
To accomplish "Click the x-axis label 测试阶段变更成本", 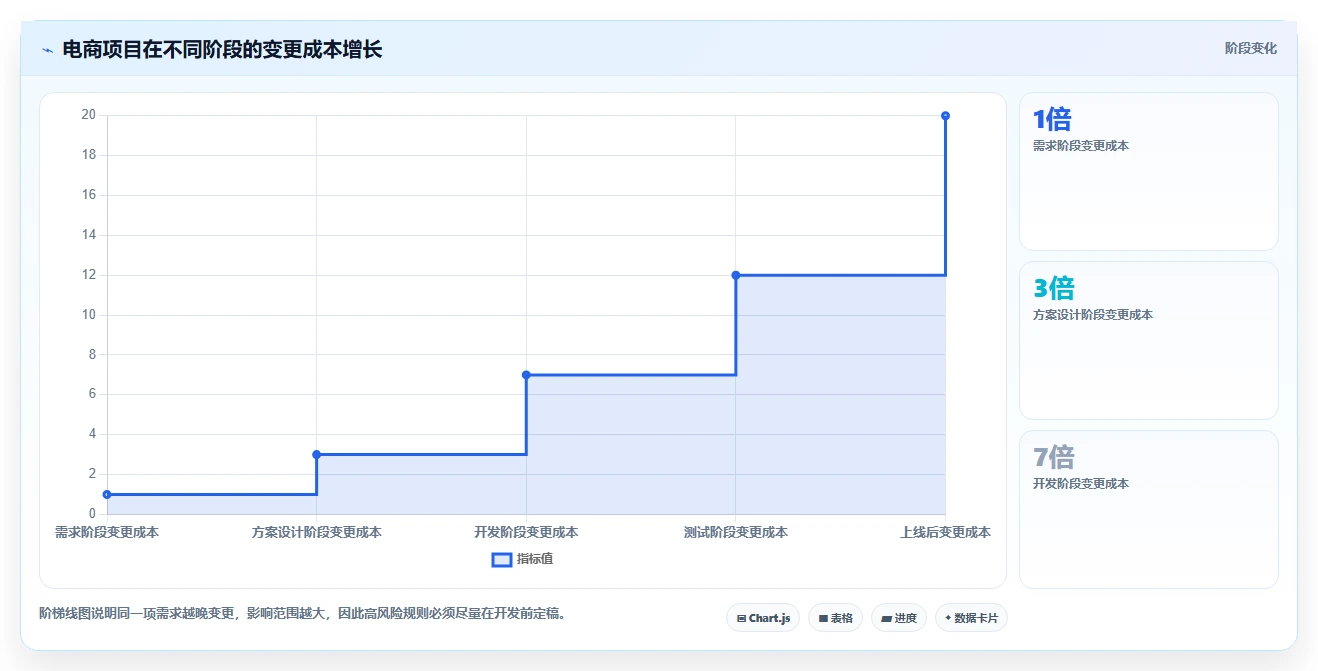I will [735, 532].
